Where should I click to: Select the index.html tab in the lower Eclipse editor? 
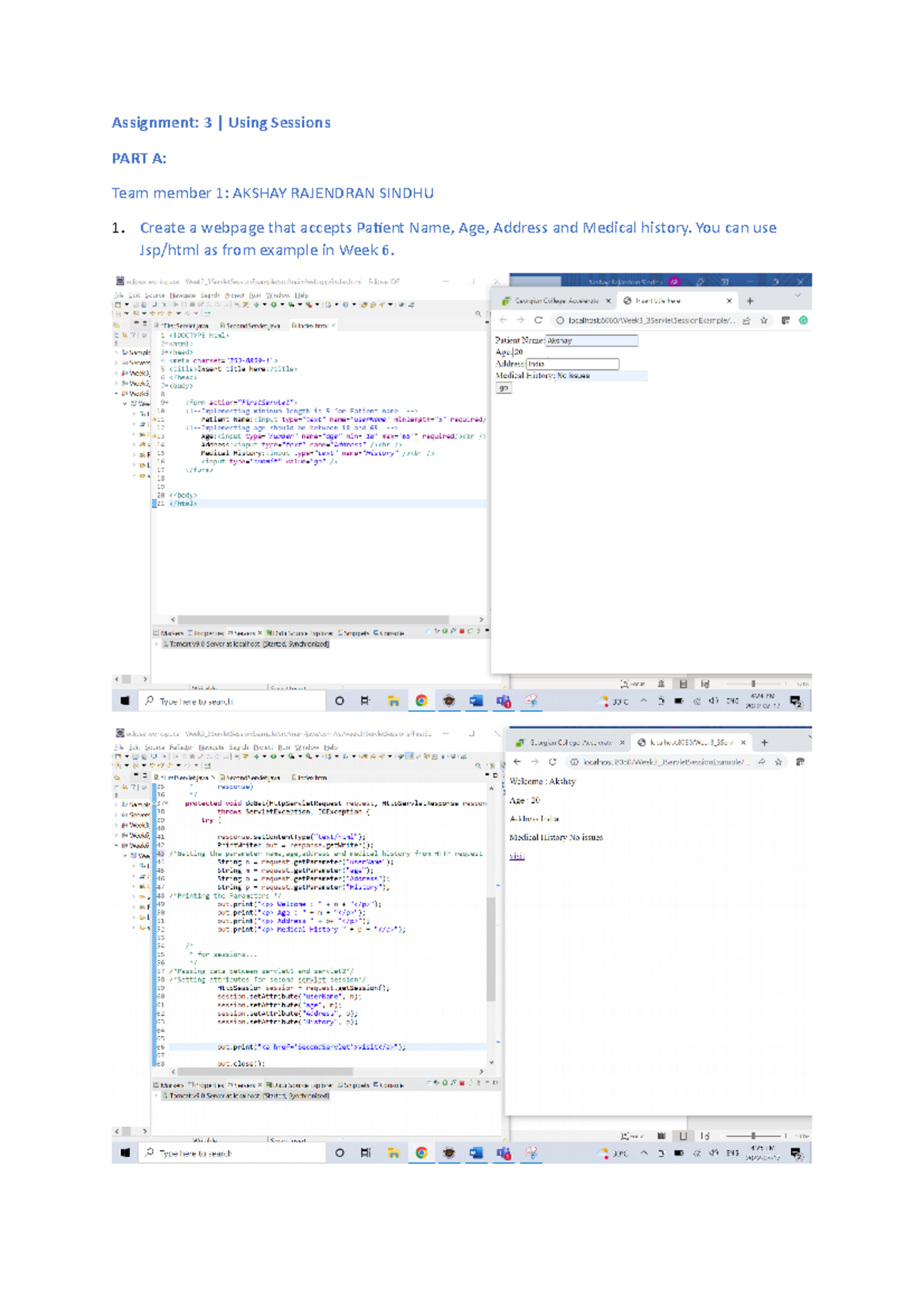coord(311,778)
